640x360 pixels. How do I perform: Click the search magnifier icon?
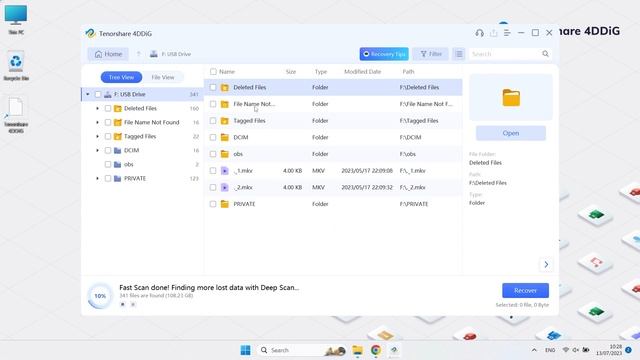point(545,54)
